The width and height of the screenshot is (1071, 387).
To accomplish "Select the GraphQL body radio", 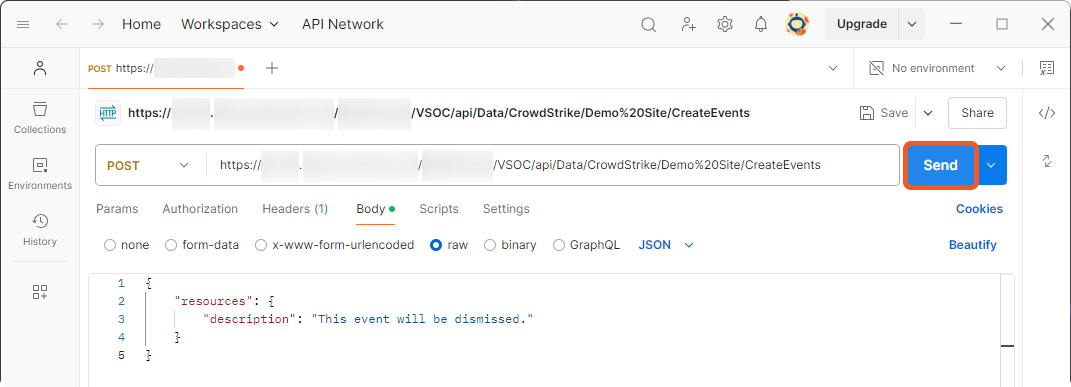I will click(586, 245).
